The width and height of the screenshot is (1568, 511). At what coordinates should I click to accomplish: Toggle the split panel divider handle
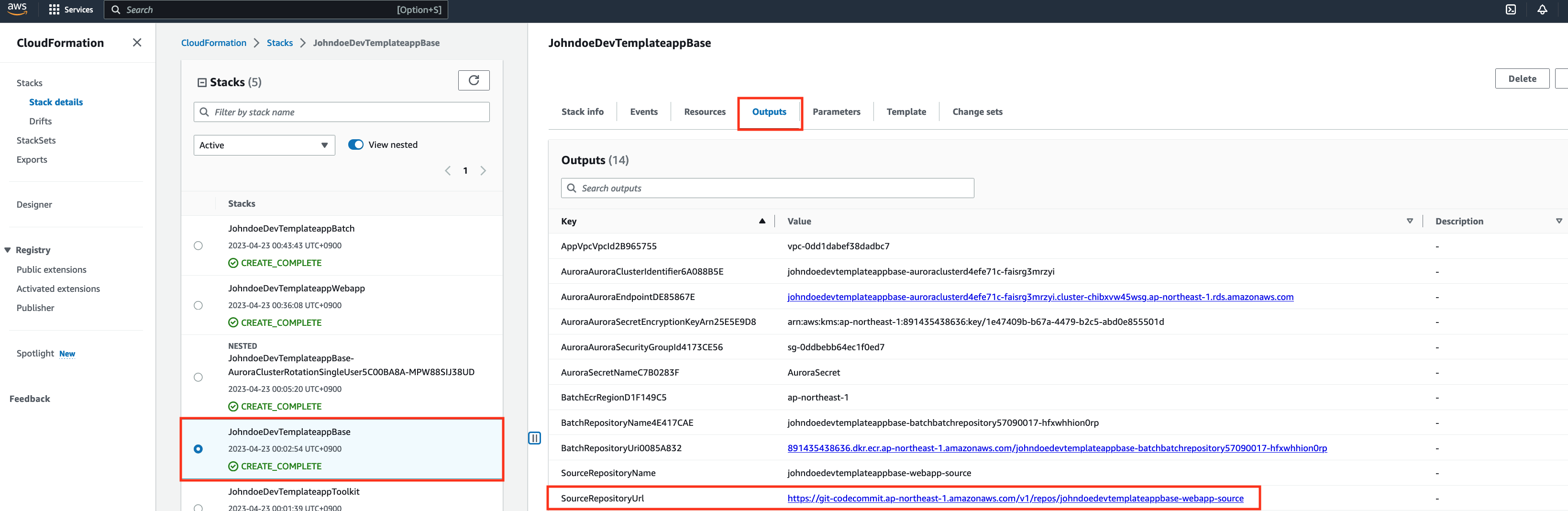534,438
